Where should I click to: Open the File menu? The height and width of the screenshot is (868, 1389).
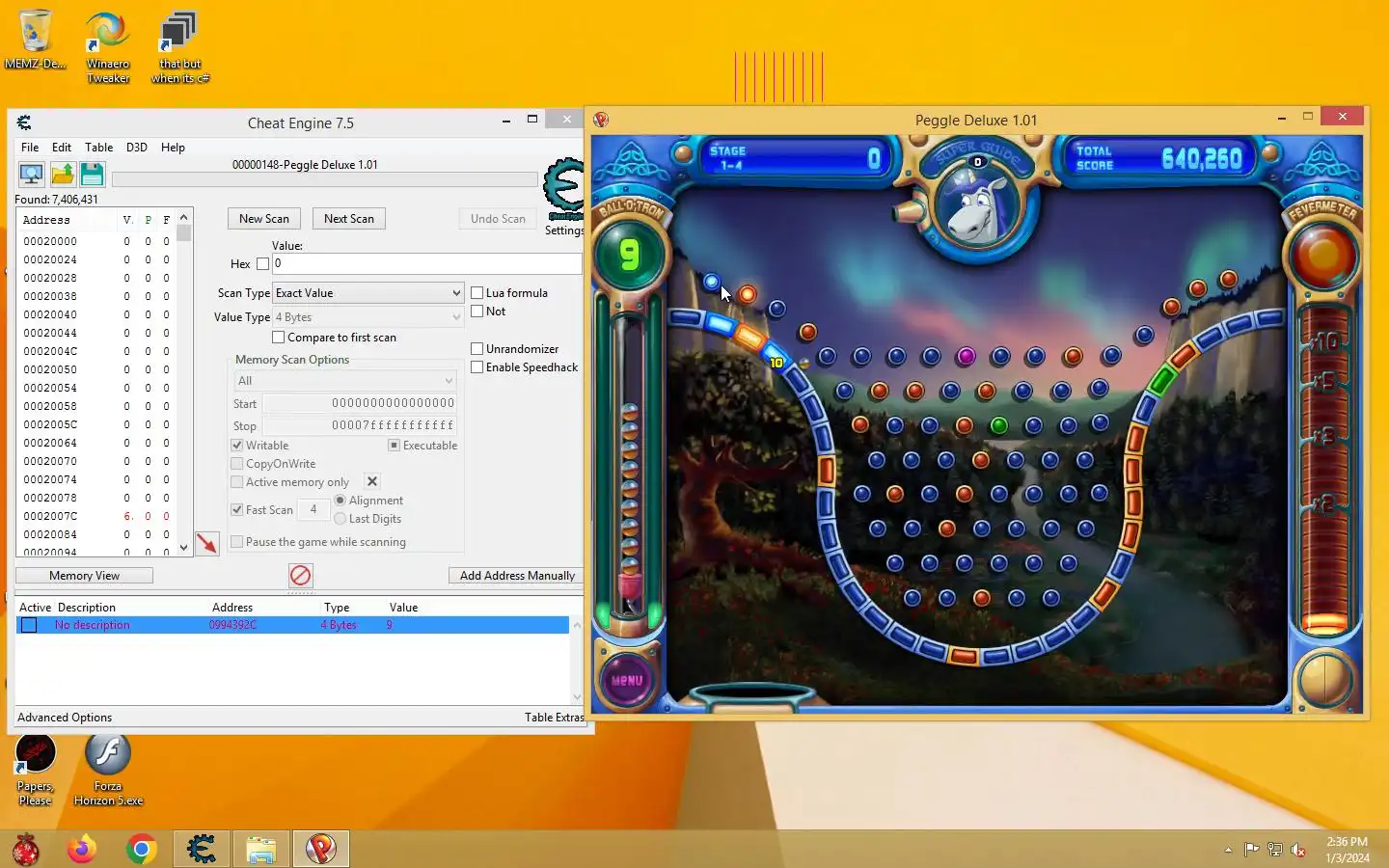click(30, 148)
